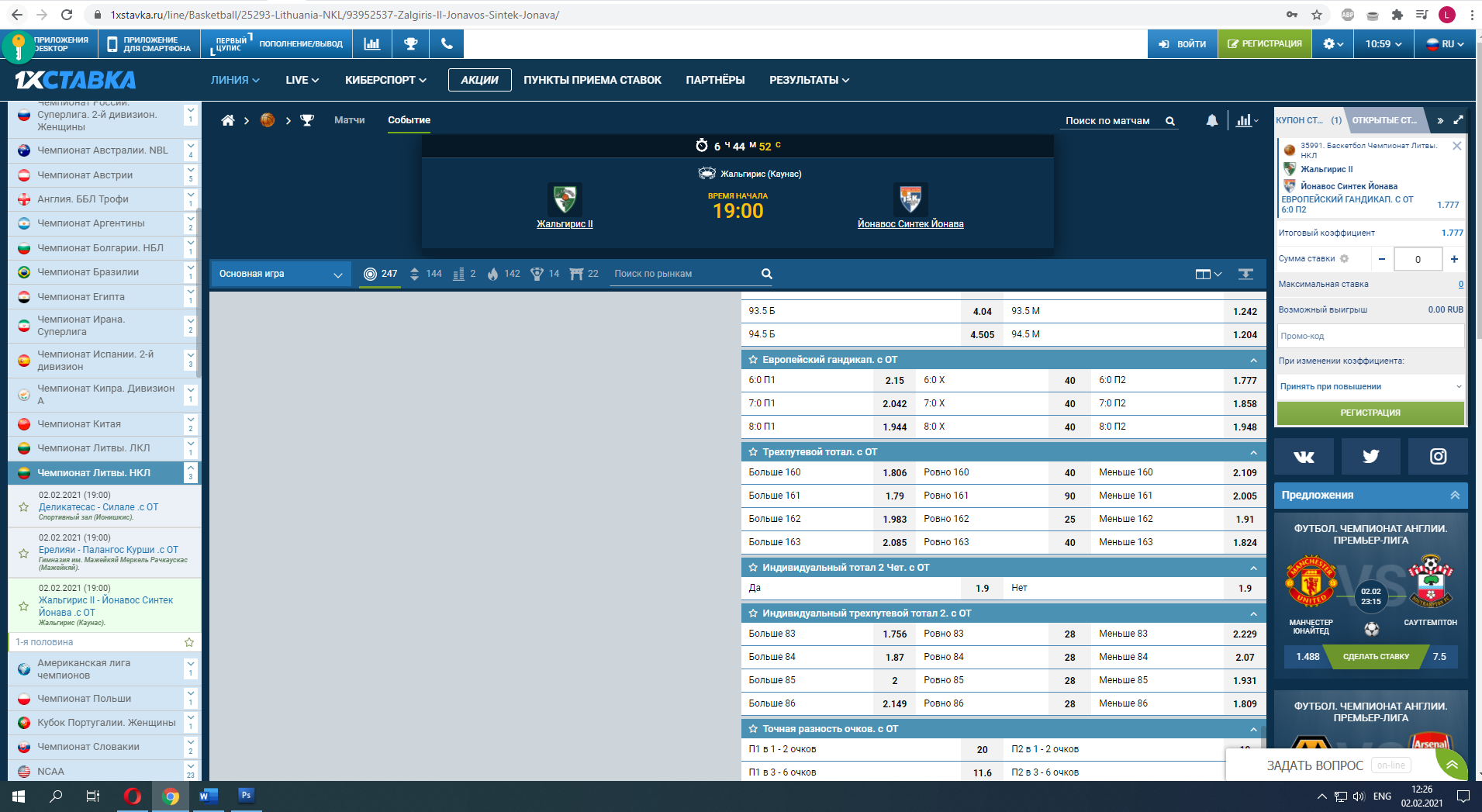Collapse the Трехпутевой тотал section
Image resolution: width=1482 pixels, height=812 pixels.
tap(1253, 452)
